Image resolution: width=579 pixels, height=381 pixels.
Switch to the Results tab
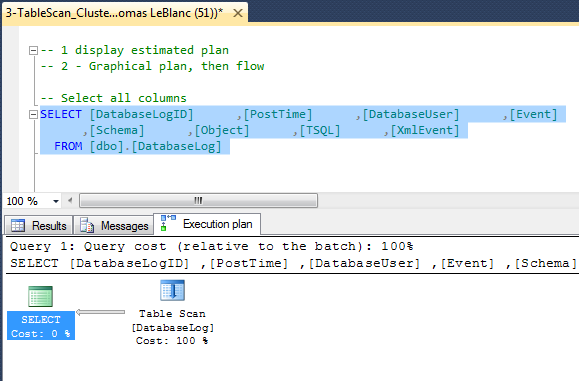39,225
